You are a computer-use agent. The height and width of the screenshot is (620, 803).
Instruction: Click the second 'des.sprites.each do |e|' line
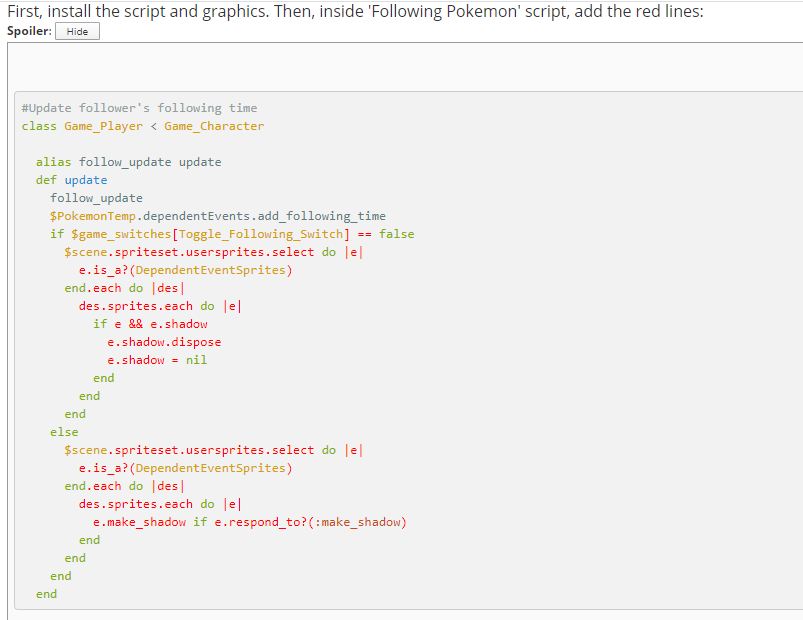160,504
